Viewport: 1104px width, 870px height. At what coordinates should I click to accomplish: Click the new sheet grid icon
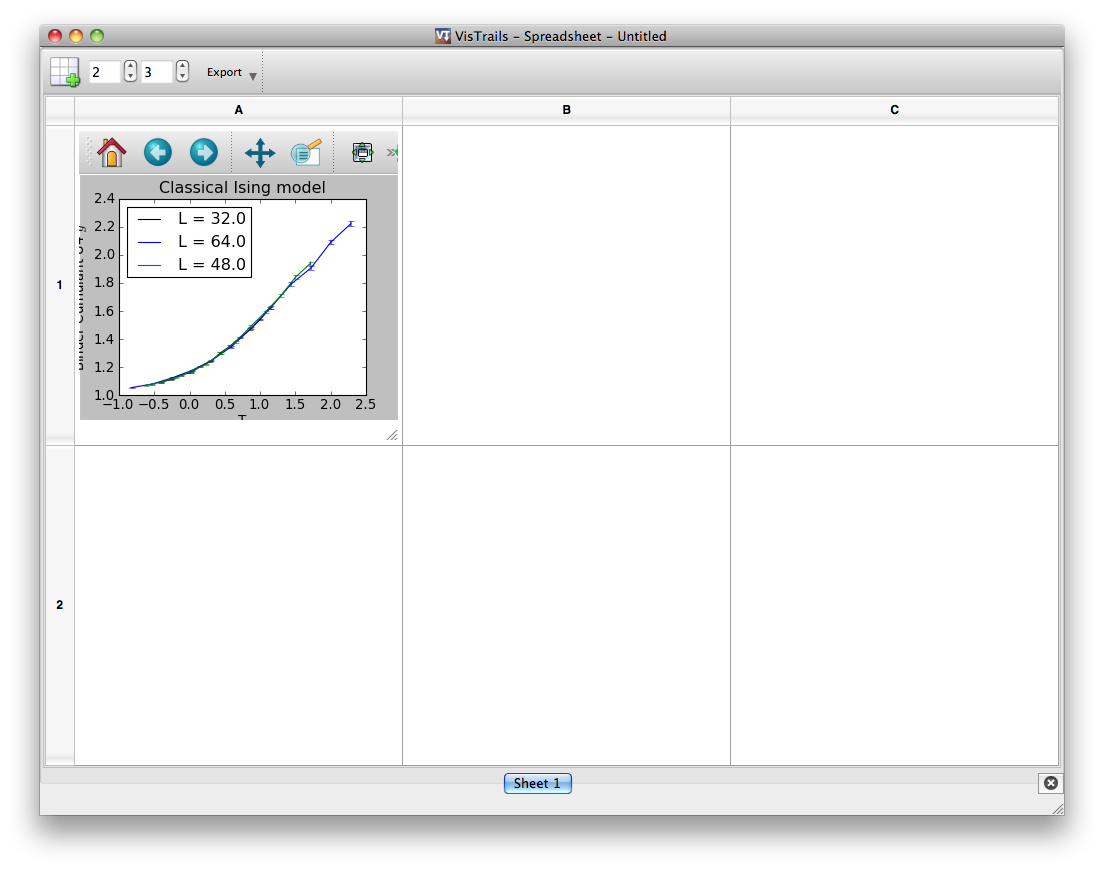pos(65,72)
